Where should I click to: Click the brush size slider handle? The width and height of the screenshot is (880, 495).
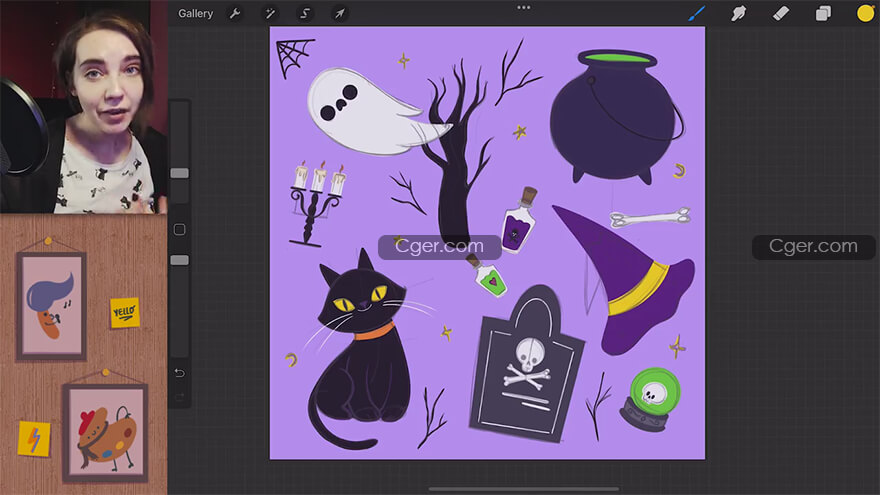[179, 173]
